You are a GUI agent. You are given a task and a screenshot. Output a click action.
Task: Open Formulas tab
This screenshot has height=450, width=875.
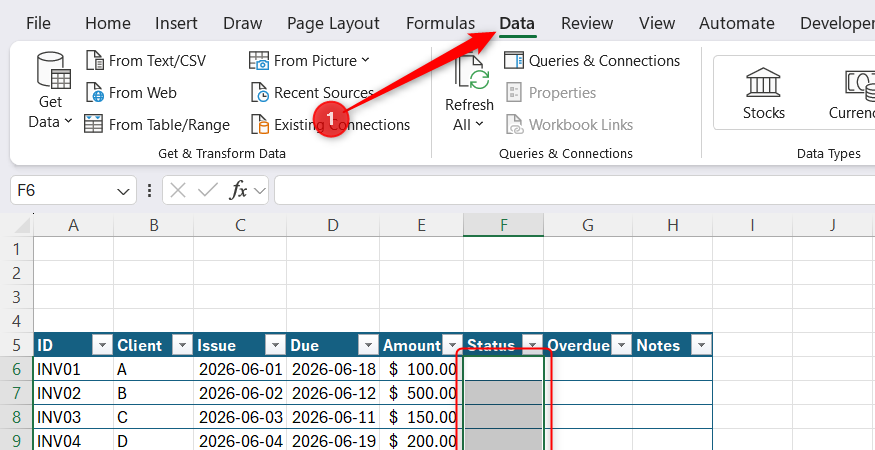tap(440, 23)
